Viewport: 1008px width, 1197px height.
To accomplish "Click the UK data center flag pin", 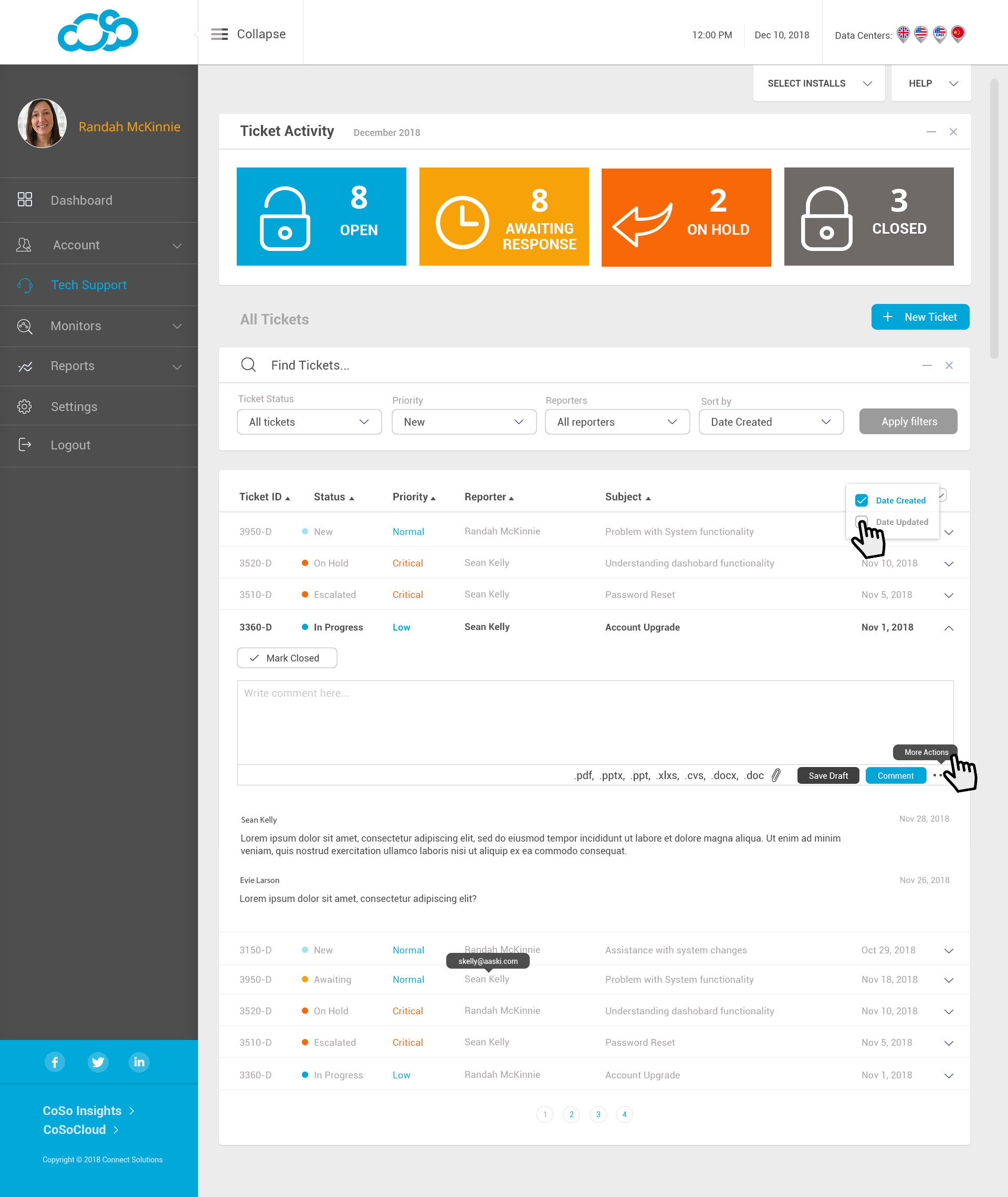I will (x=903, y=34).
